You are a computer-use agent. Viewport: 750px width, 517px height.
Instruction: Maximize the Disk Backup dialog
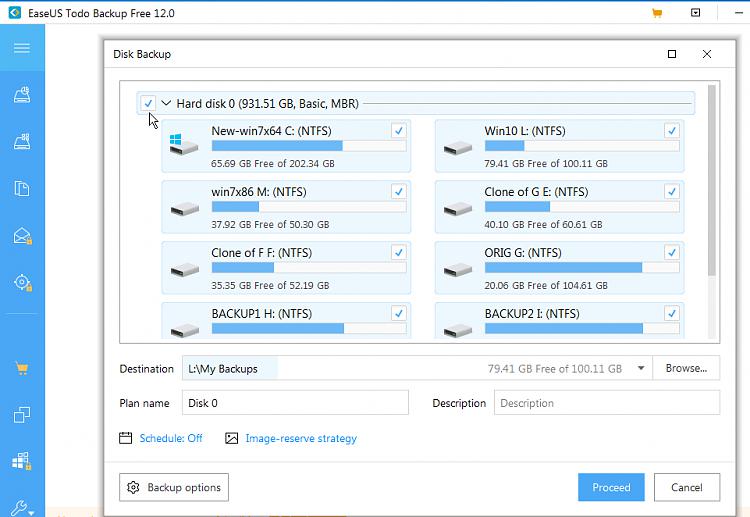click(672, 54)
